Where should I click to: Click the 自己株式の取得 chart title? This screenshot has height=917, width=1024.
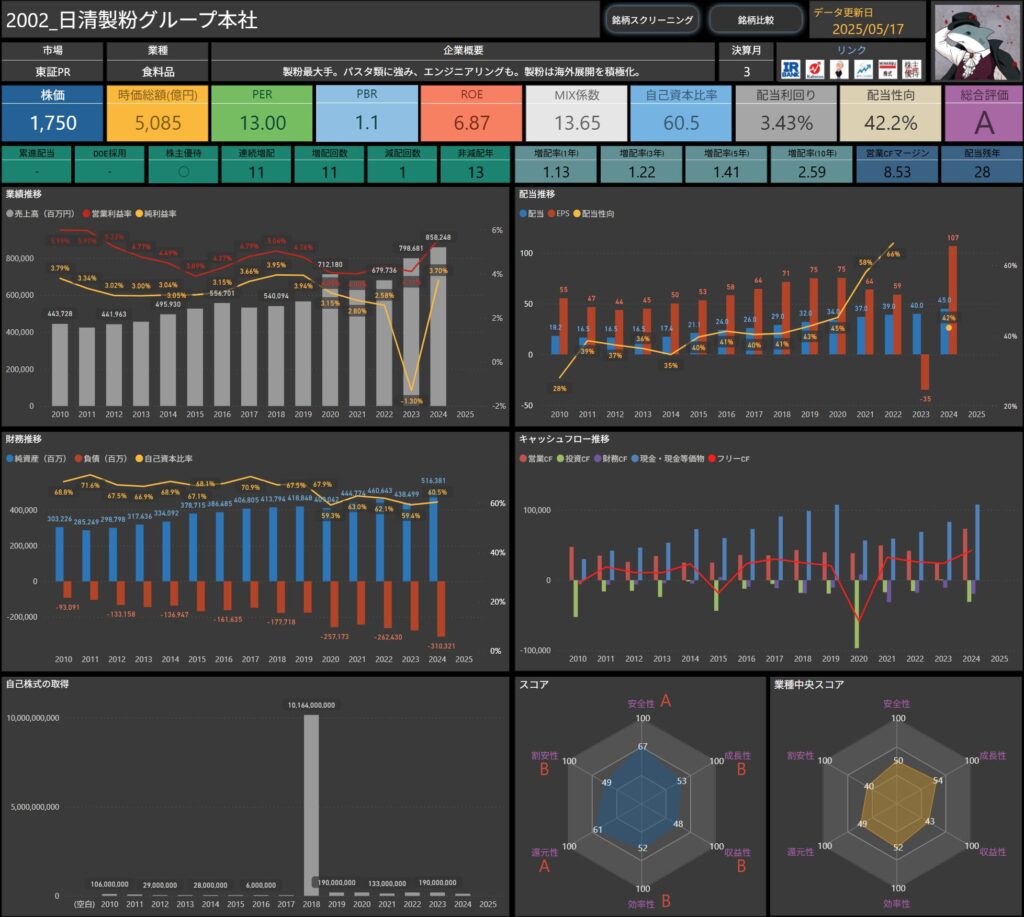click(37, 684)
